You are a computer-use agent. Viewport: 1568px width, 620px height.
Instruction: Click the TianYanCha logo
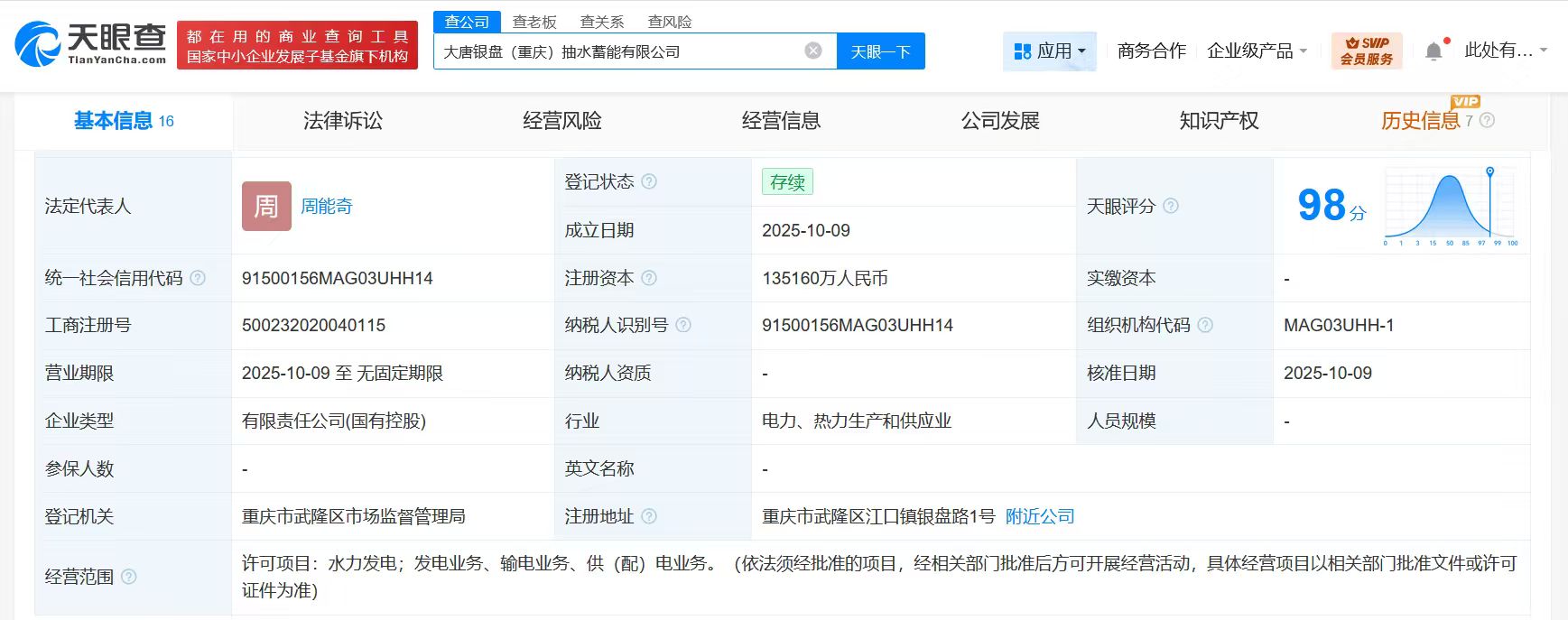(x=91, y=44)
